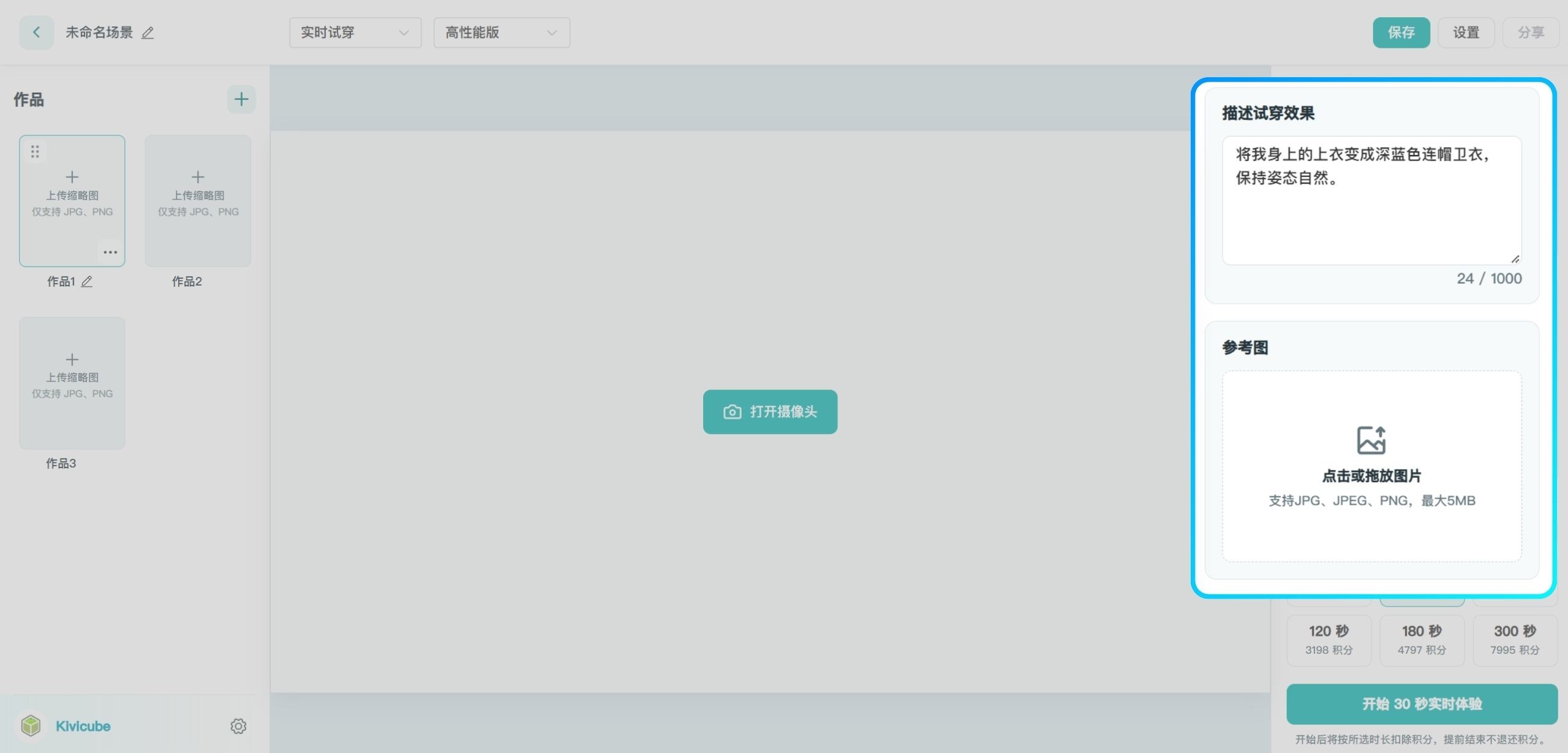This screenshot has height=753, width=1568.
Task: Click the drag handle on 作品1 card
Action: pos(35,151)
